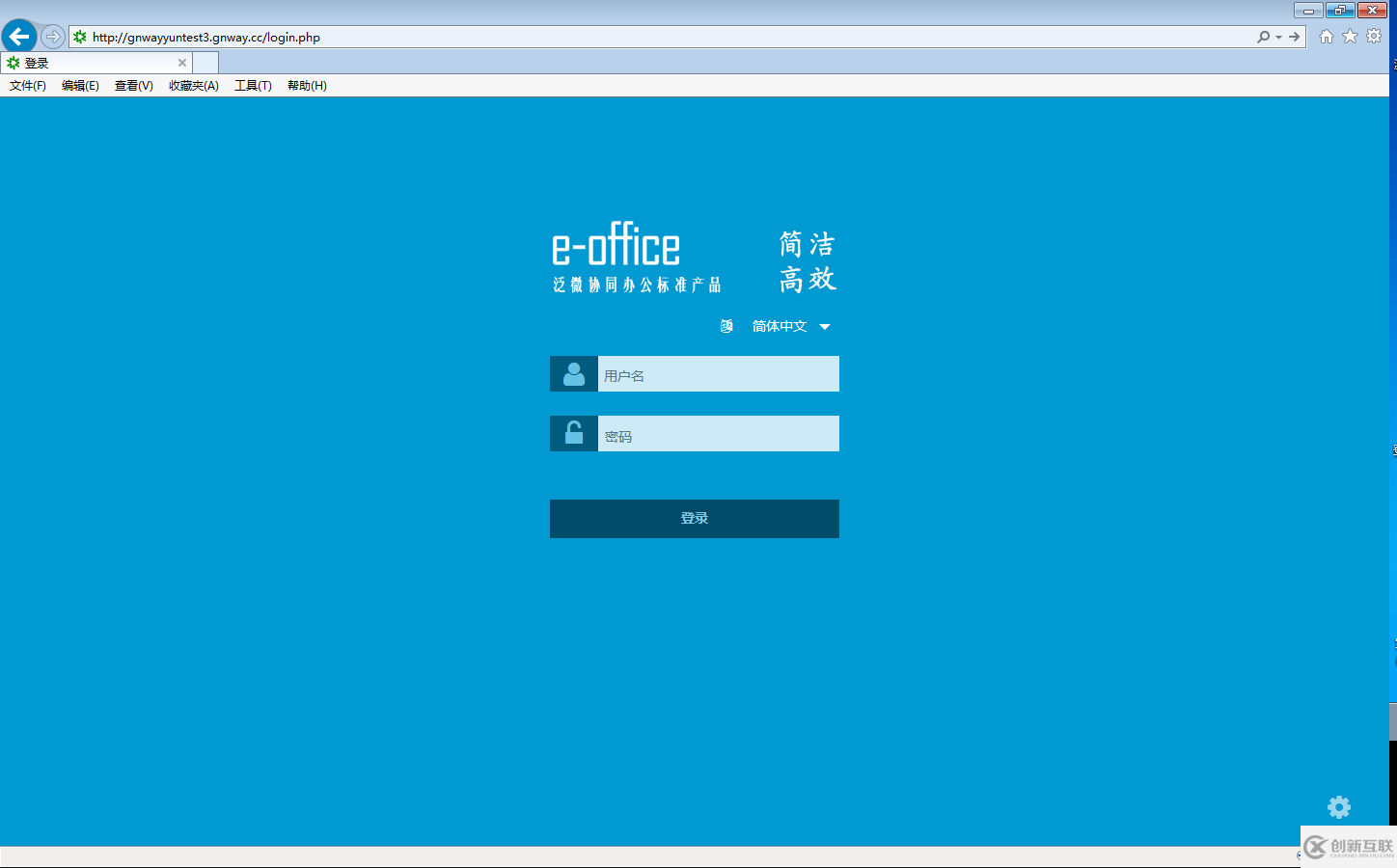The width and height of the screenshot is (1397, 868).
Task: Click the user avatar icon
Action: tap(574, 374)
